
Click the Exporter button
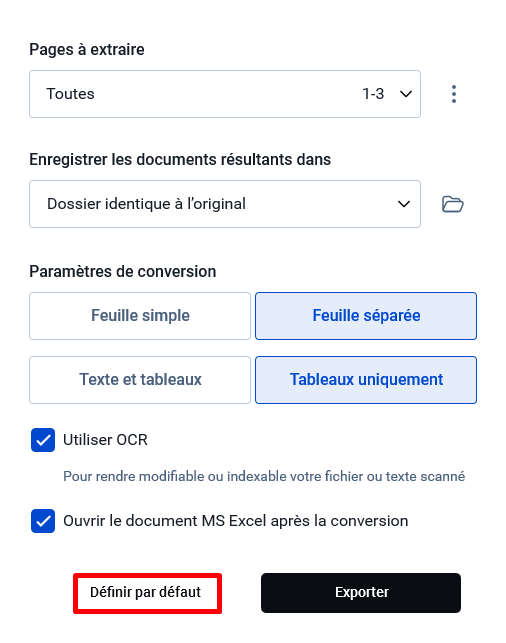point(361,593)
